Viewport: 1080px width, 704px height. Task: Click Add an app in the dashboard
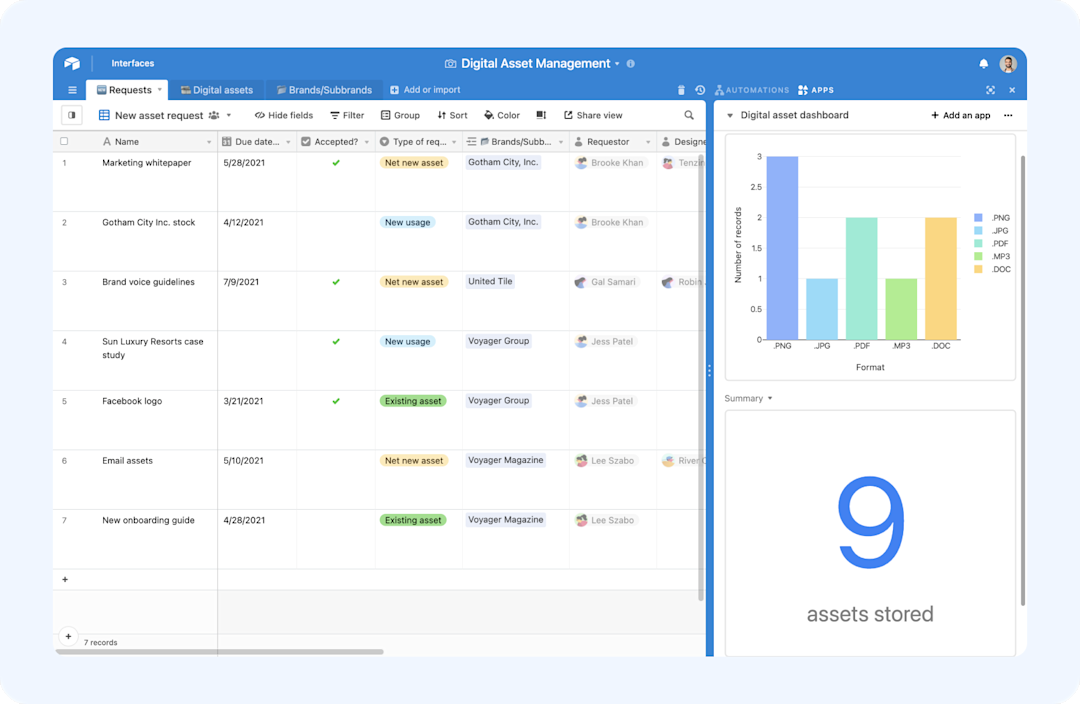[960, 115]
